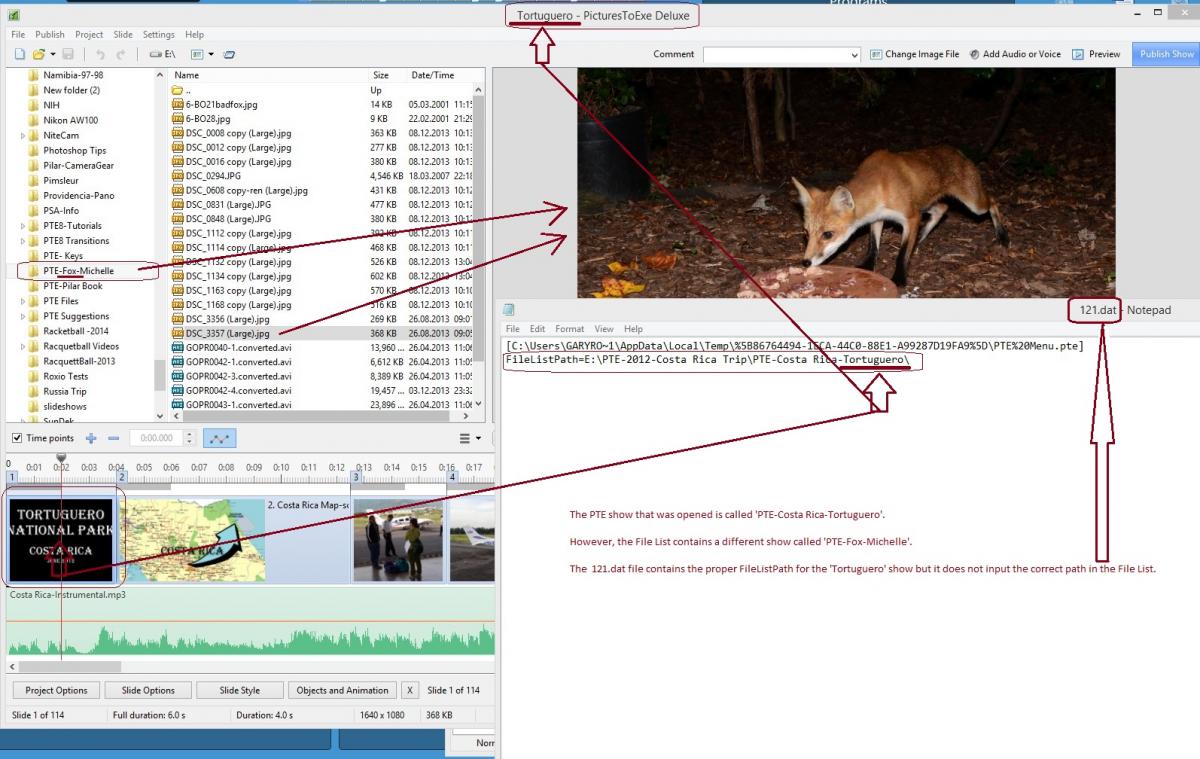1200x759 pixels.
Task: Open the Slide menu
Action: coord(123,34)
